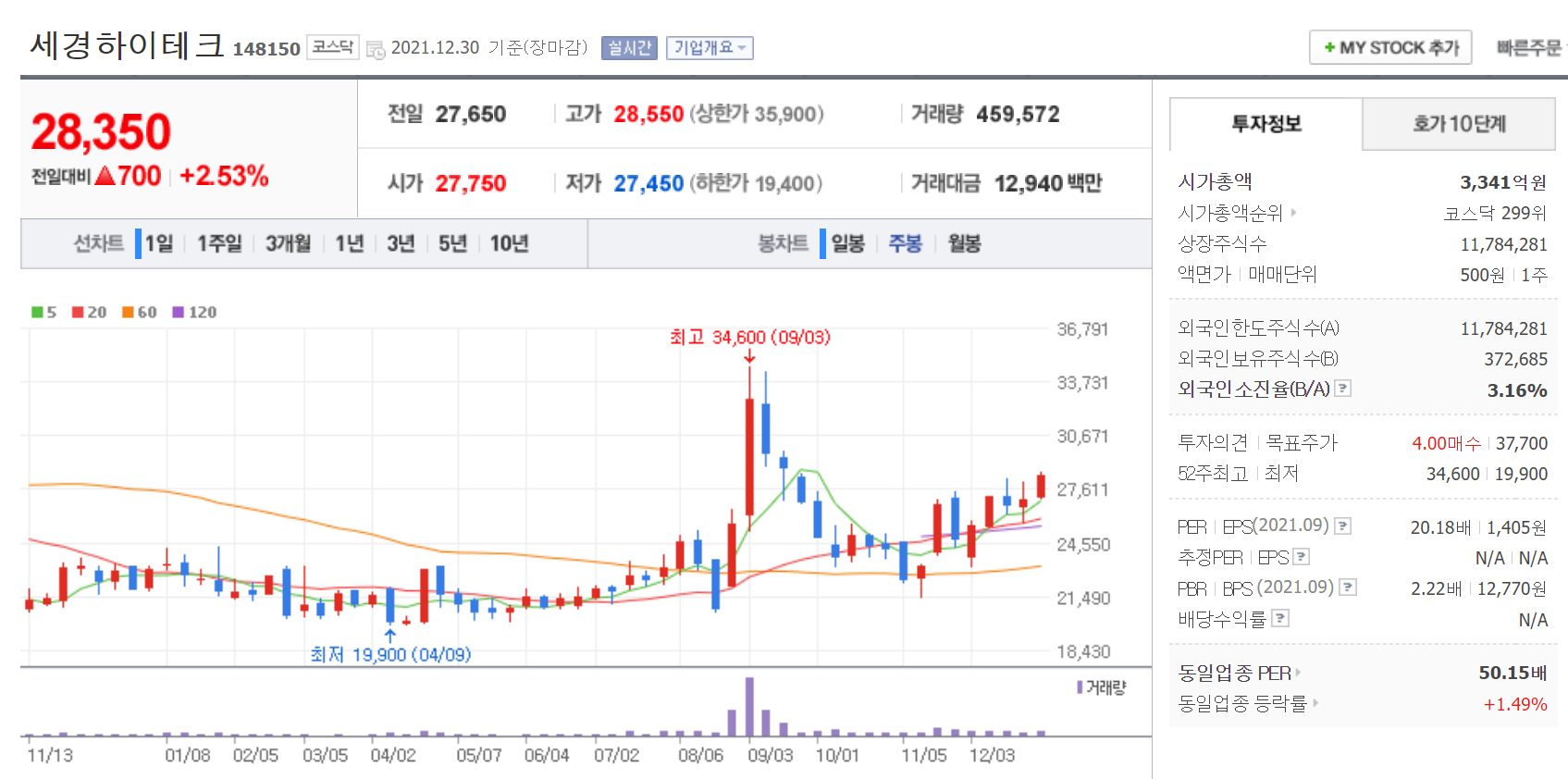This screenshot has height=779, width=1568.
Task: Switch to the 투자정보 tab
Action: (x=1266, y=124)
